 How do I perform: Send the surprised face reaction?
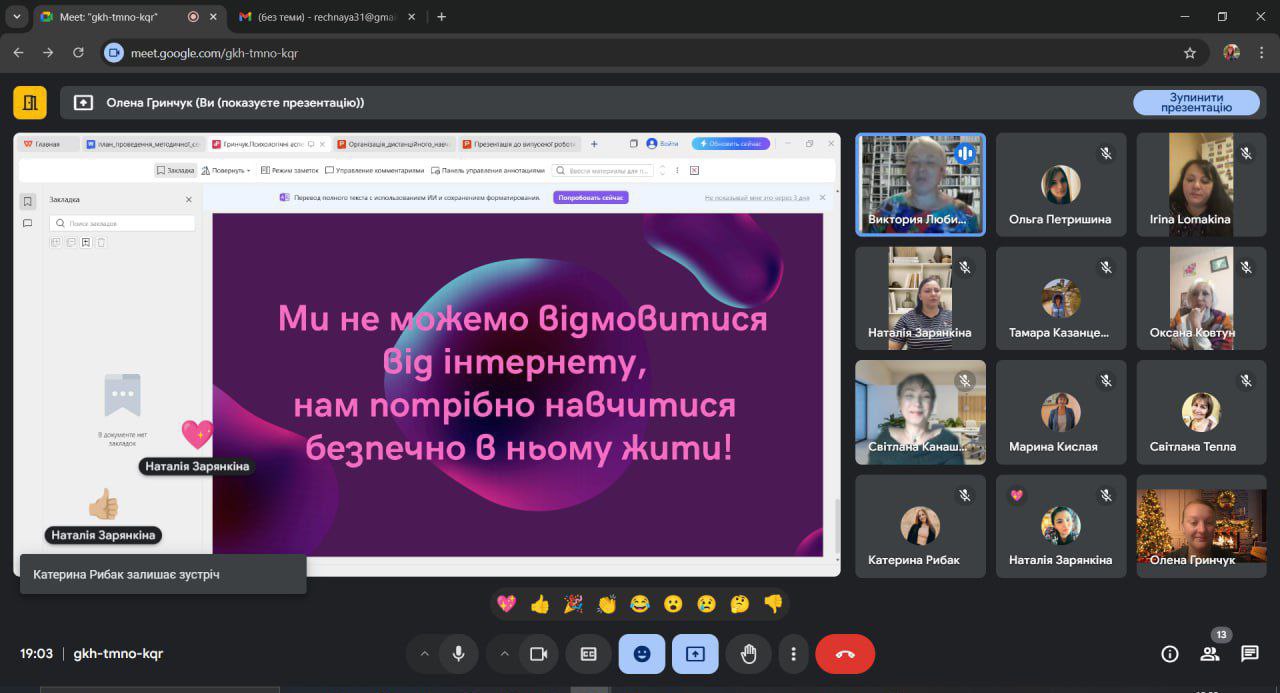coord(673,604)
